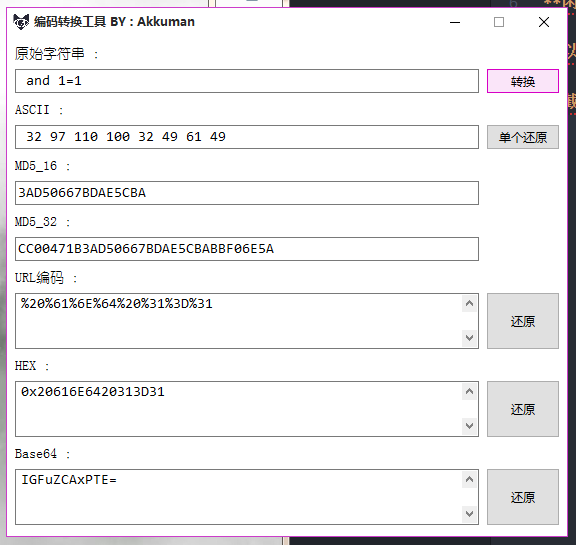
Task: Click 还原 button beside HEX box
Action: click(523, 409)
